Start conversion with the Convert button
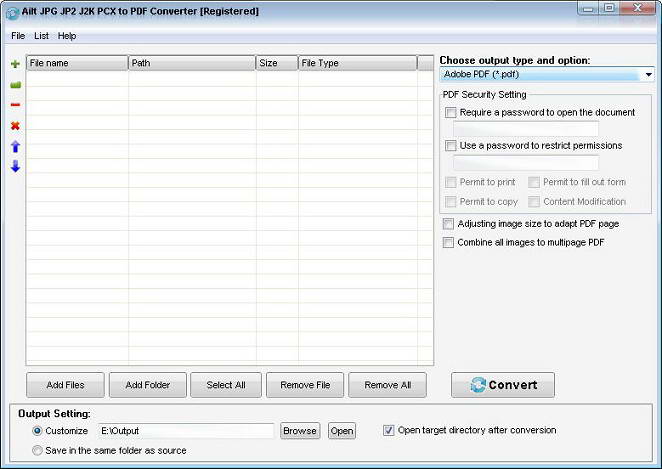The image size is (662, 469). pyautogui.click(x=503, y=385)
